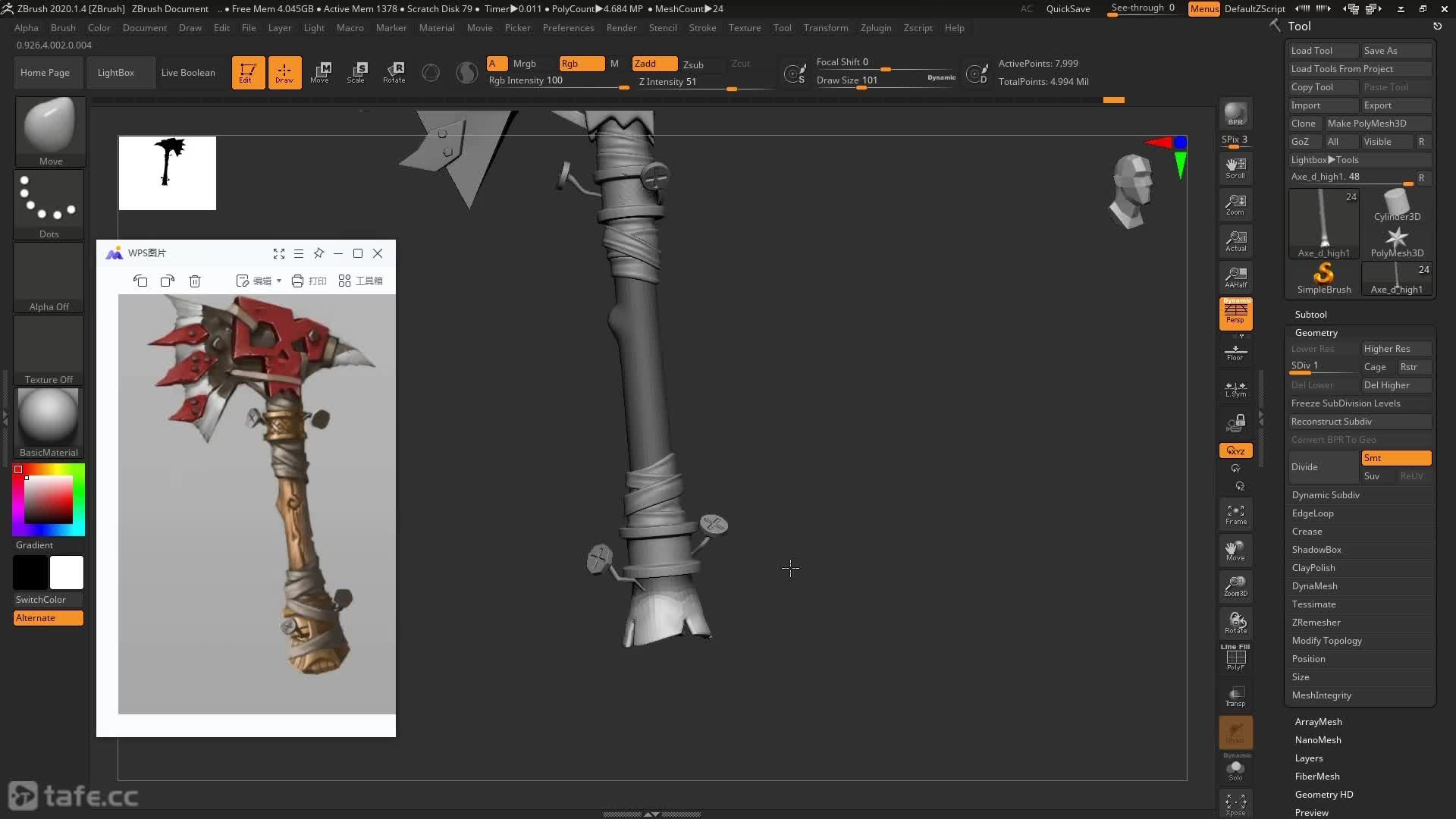
Task: Activate the Edit mode button
Action: 248,73
